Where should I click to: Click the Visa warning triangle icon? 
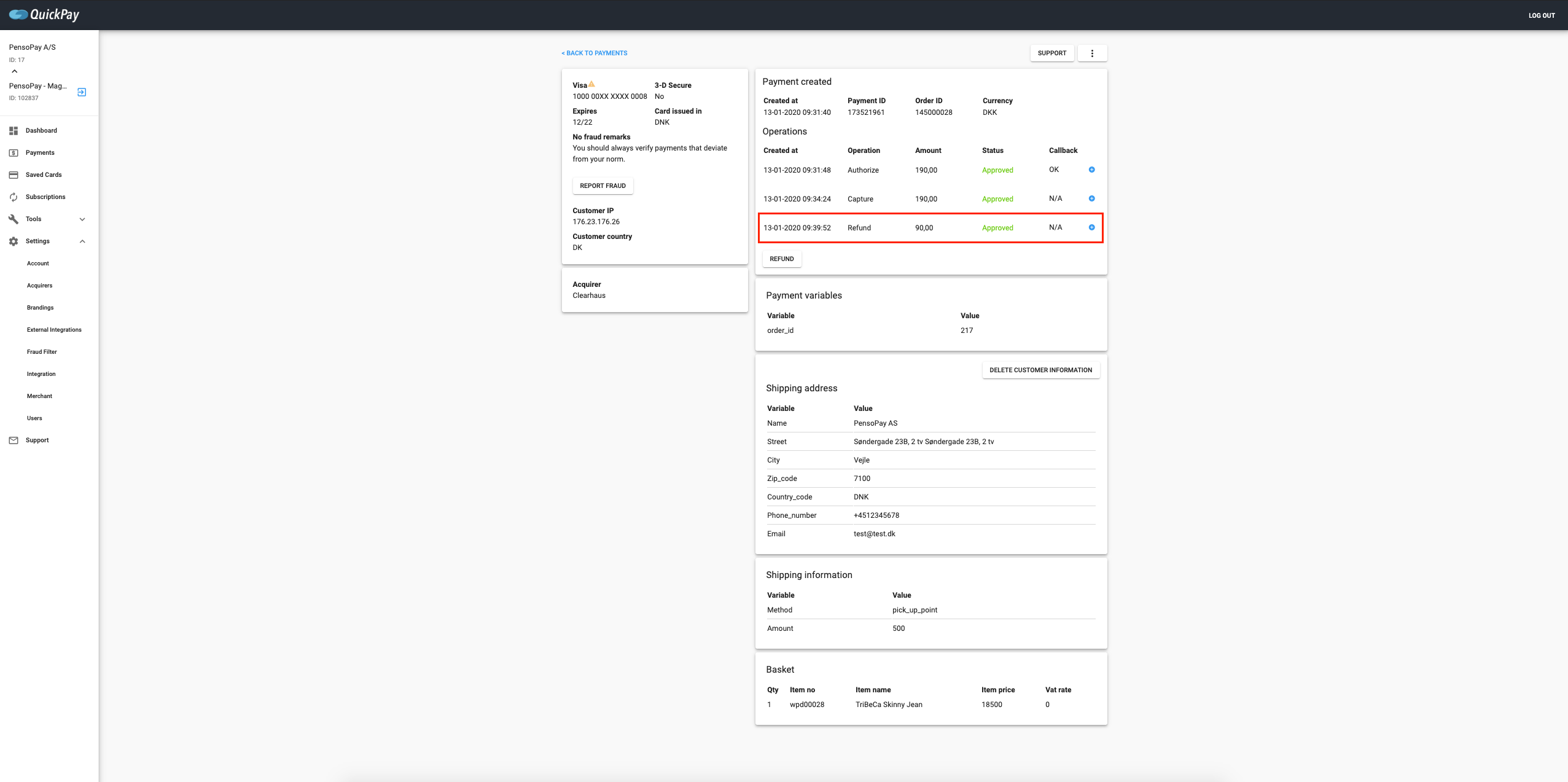(x=591, y=84)
